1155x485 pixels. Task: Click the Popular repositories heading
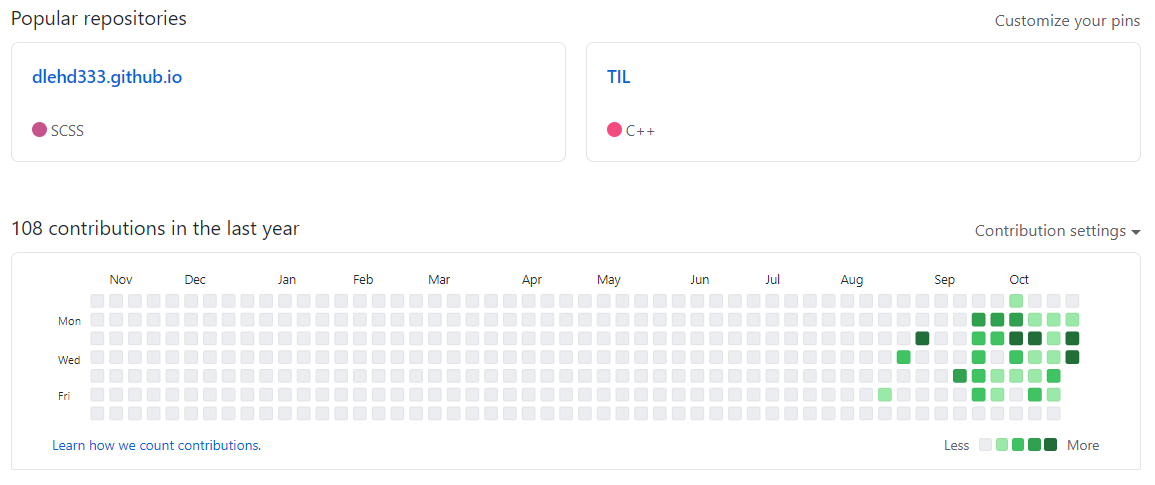(99, 19)
